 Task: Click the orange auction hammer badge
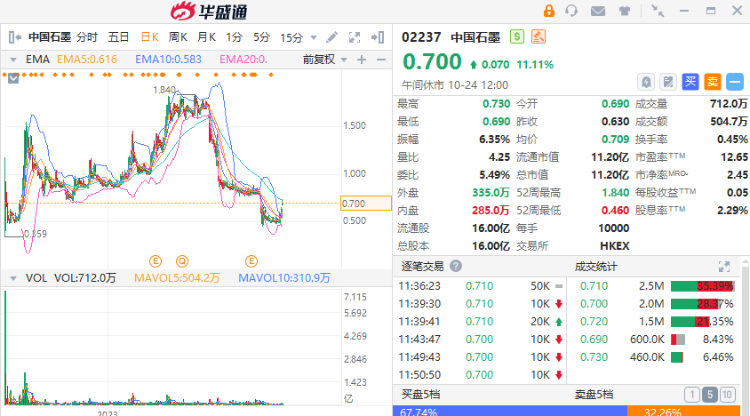click(x=539, y=36)
